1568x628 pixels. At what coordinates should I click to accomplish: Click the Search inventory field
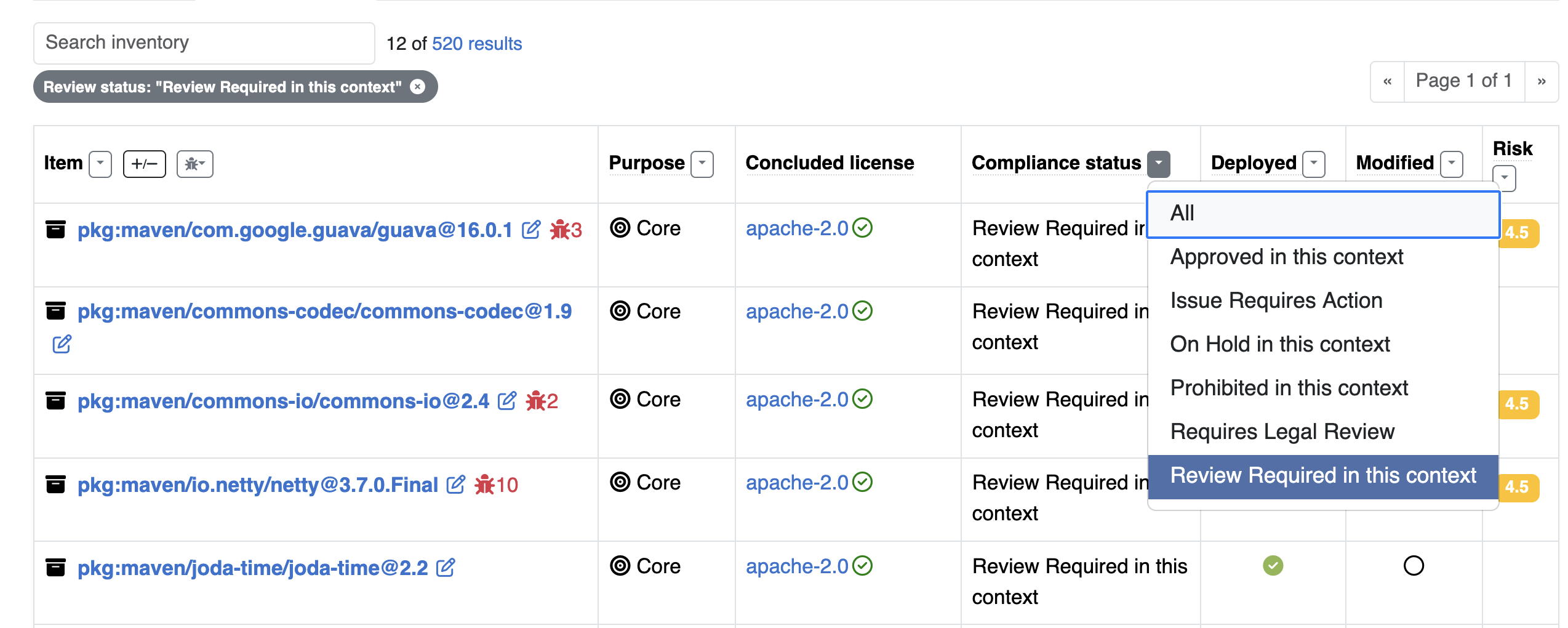point(204,43)
